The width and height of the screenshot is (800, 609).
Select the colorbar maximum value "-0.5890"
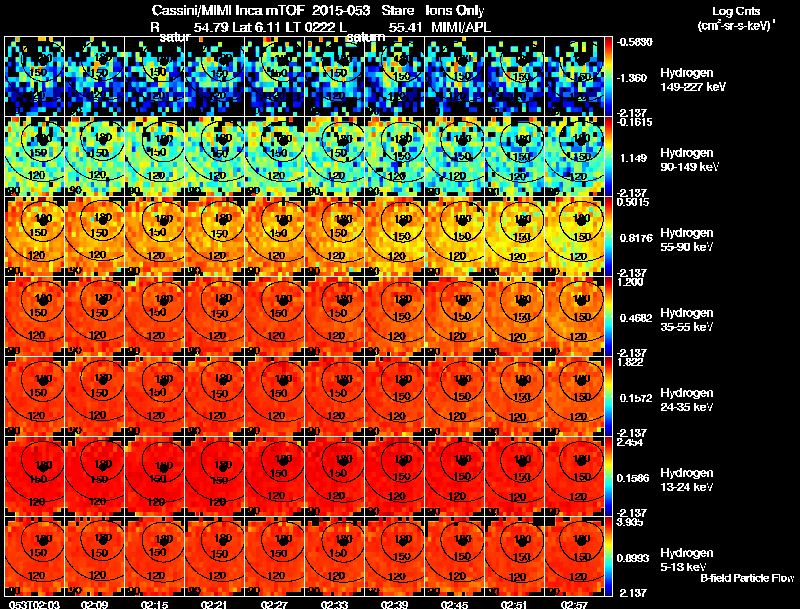pyautogui.click(x=635, y=42)
